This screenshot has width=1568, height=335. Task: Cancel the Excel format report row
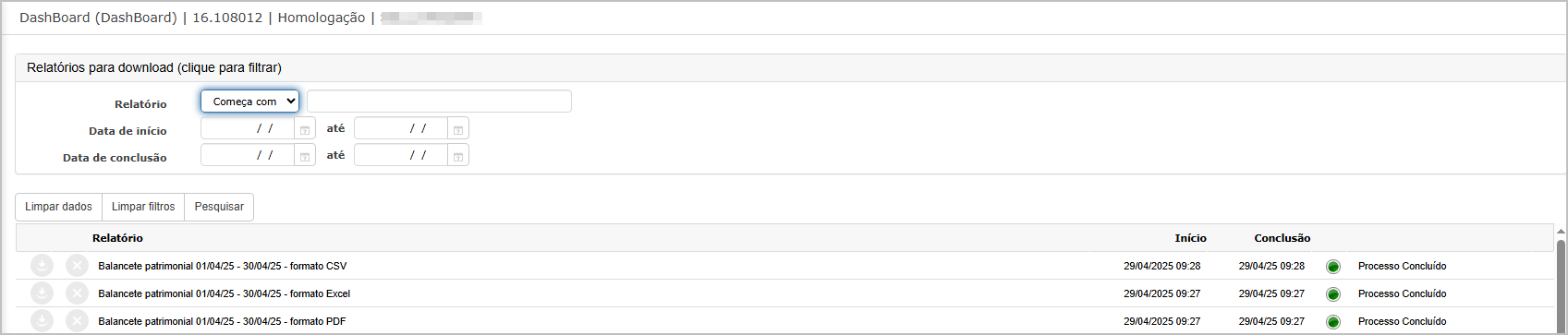[x=77, y=293]
